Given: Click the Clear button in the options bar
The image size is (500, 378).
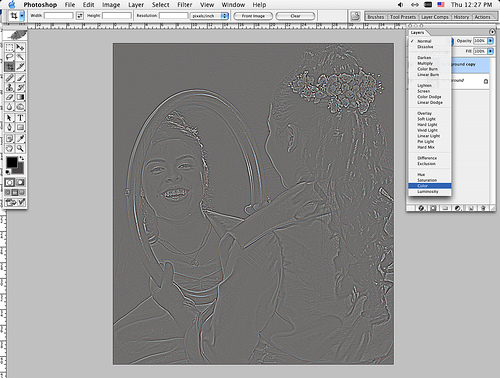Looking at the screenshot, I should tap(295, 16).
